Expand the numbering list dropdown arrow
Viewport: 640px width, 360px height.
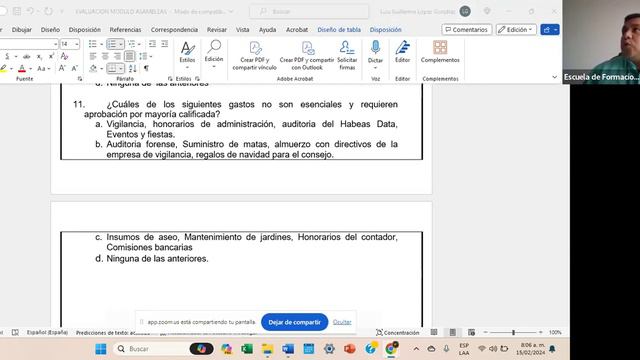click(x=121, y=44)
